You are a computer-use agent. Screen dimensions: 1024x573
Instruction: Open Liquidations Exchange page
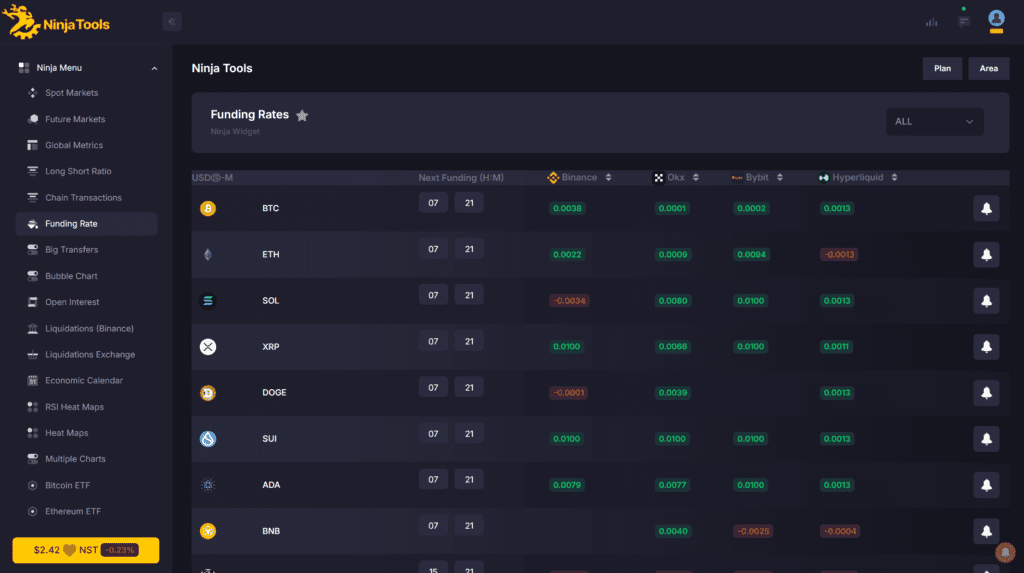(x=89, y=354)
